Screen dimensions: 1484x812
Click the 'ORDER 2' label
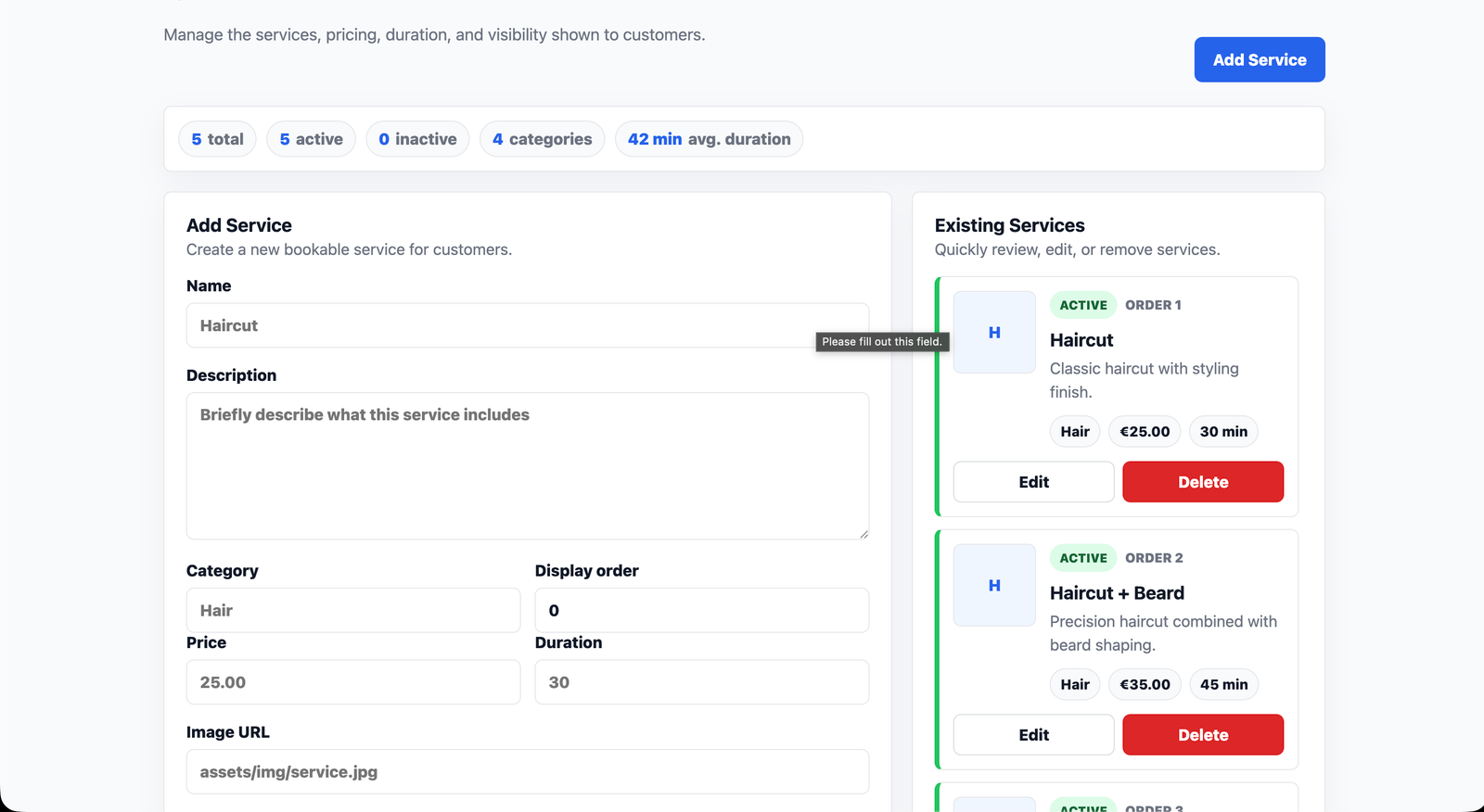(1154, 558)
